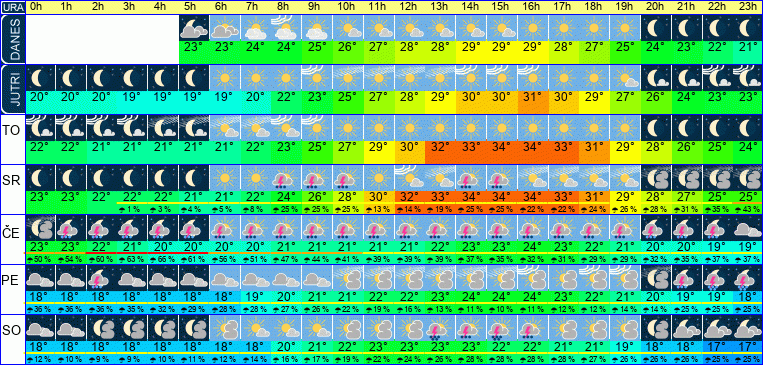Viewport: 763px width, 365px height.
Task: Select the TO 12h sunny icon
Action: pos(410,128)
